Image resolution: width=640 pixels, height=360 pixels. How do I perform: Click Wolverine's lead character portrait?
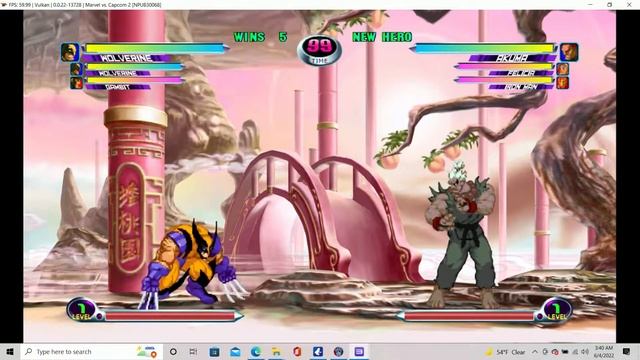[x=69, y=52]
